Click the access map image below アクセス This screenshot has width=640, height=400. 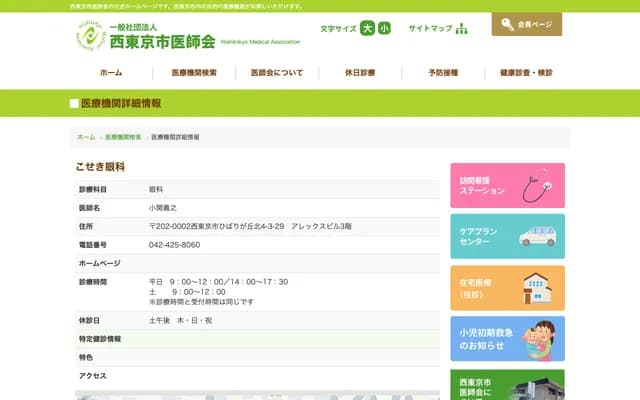(257, 395)
